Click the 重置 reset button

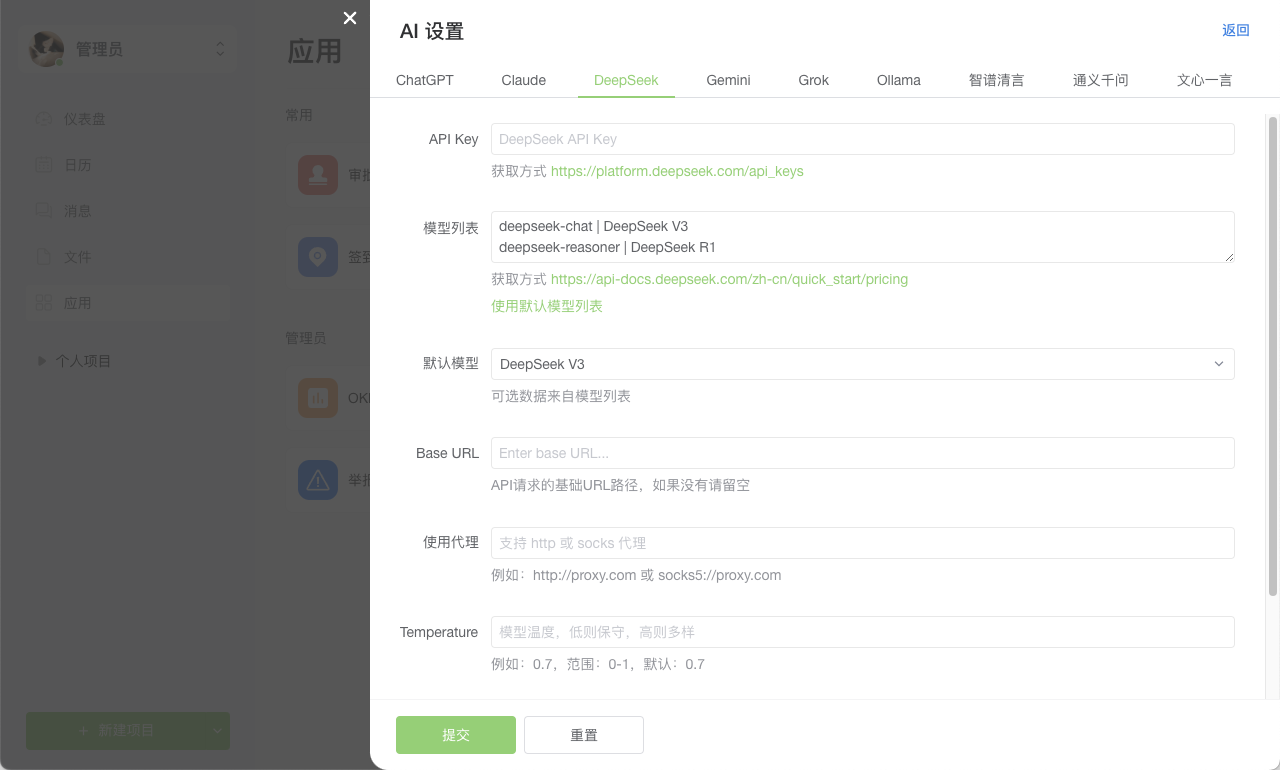coord(584,735)
